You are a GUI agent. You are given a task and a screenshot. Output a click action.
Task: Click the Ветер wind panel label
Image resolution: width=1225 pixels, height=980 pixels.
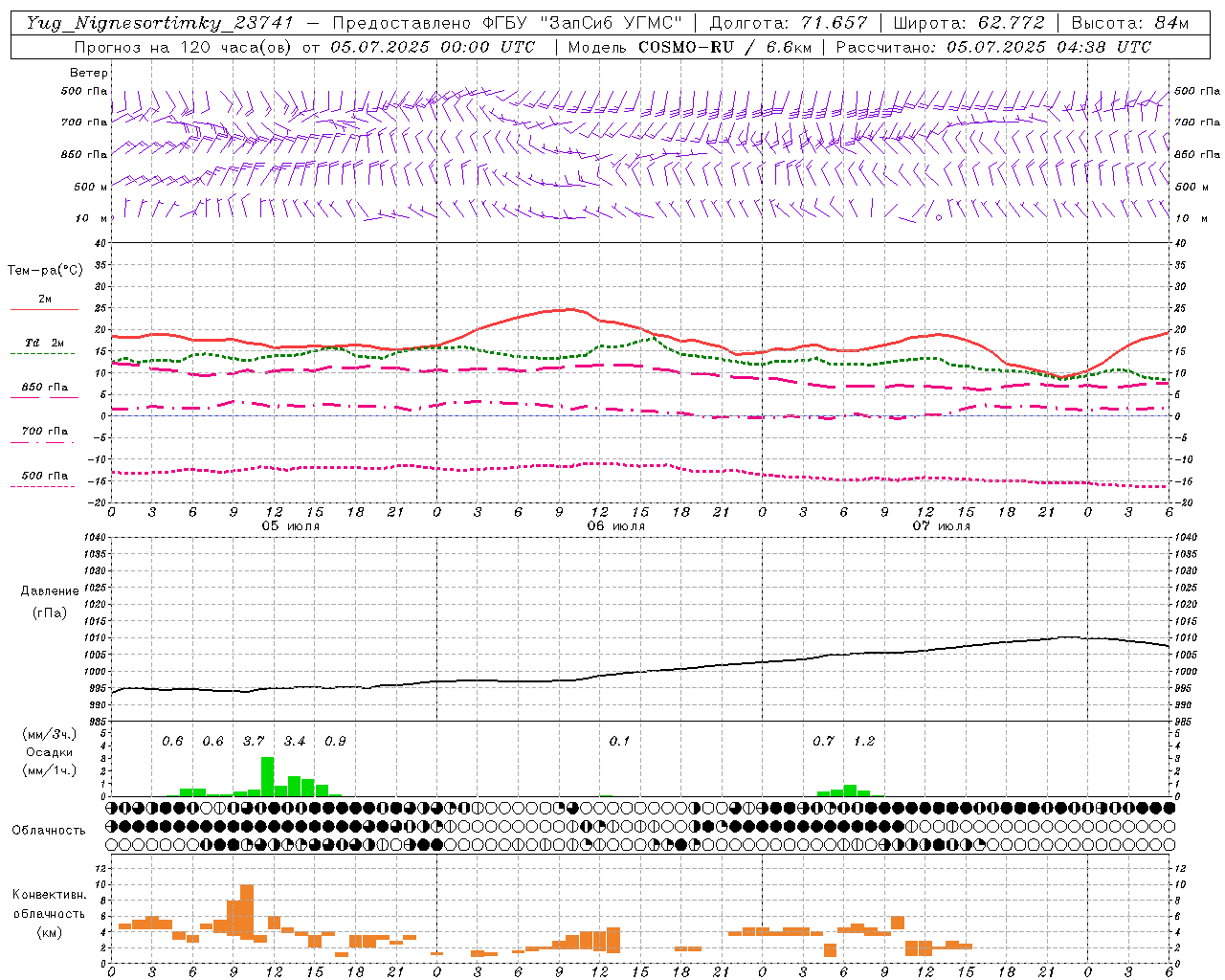[89, 73]
